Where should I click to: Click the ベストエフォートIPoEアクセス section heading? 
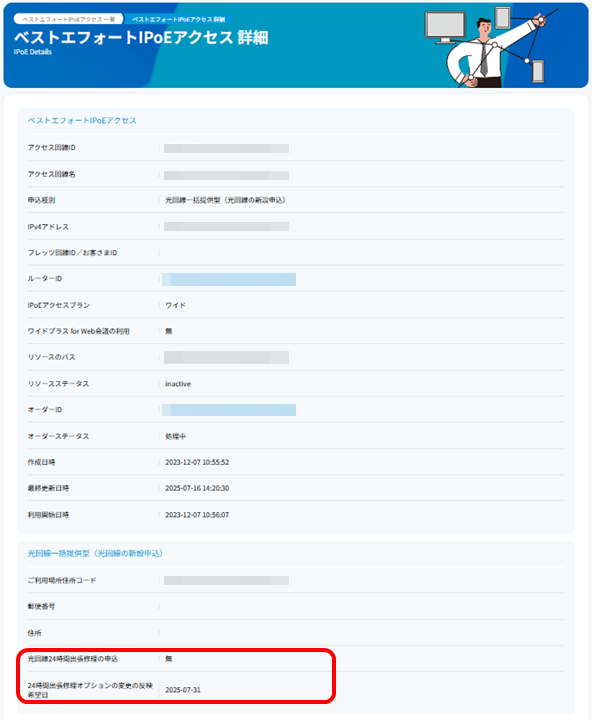tap(82, 120)
